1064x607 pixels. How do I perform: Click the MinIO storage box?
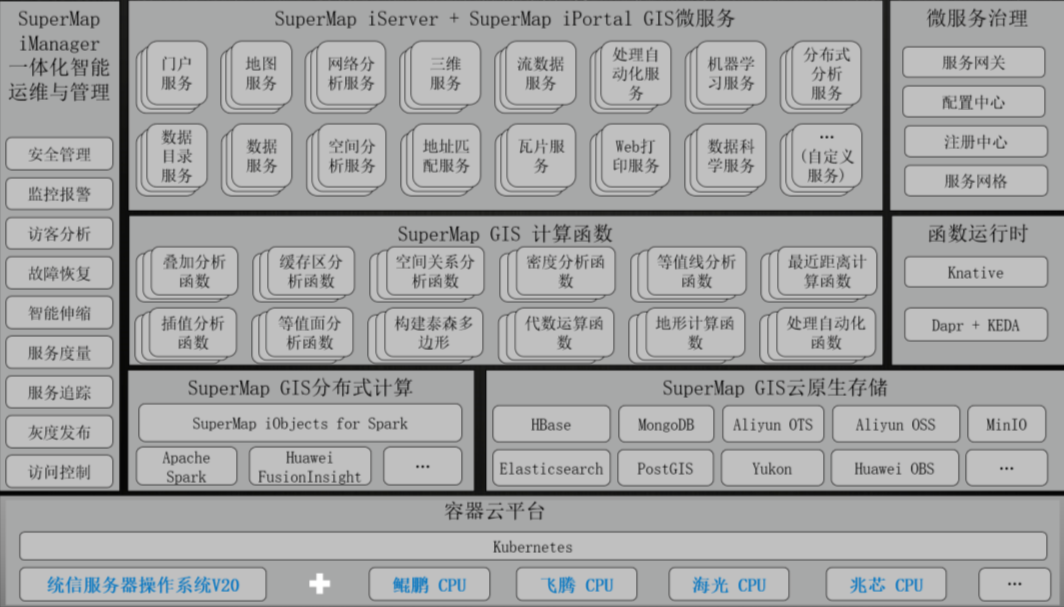pyautogui.click(x=1006, y=425)
